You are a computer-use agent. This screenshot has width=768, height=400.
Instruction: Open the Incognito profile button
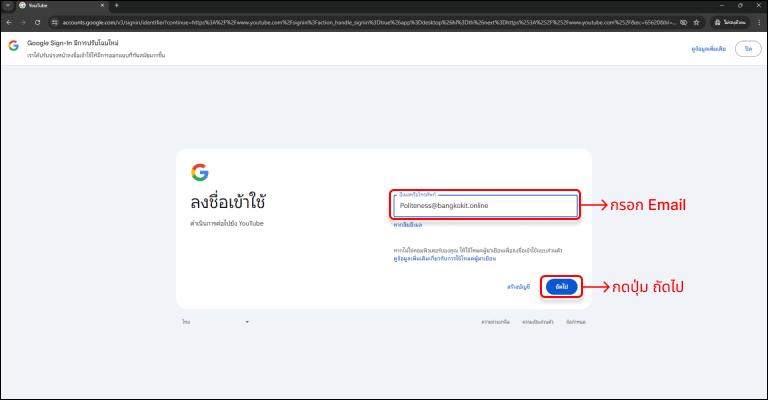click(x=730, y=23)
